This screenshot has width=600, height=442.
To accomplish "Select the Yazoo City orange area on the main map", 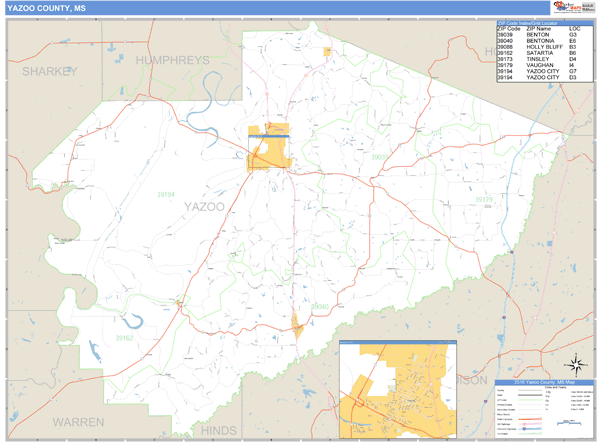I will click(x=270, y=148).
